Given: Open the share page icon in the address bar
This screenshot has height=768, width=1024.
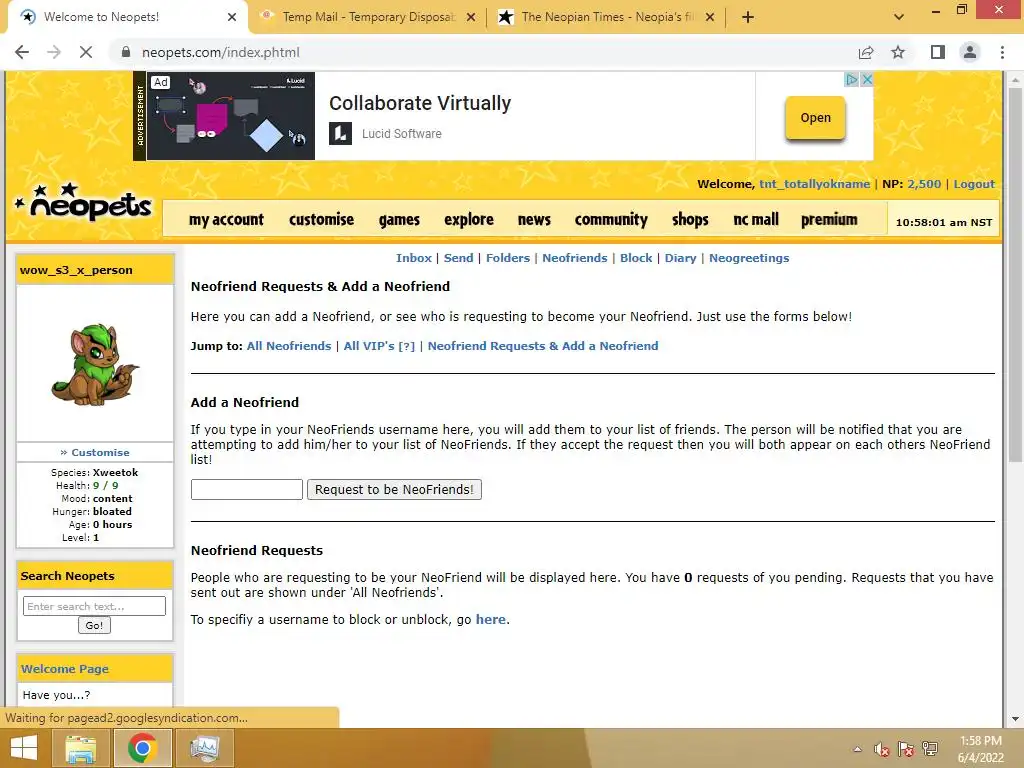Looking at the screenshot, I should [x=866, y=52].
